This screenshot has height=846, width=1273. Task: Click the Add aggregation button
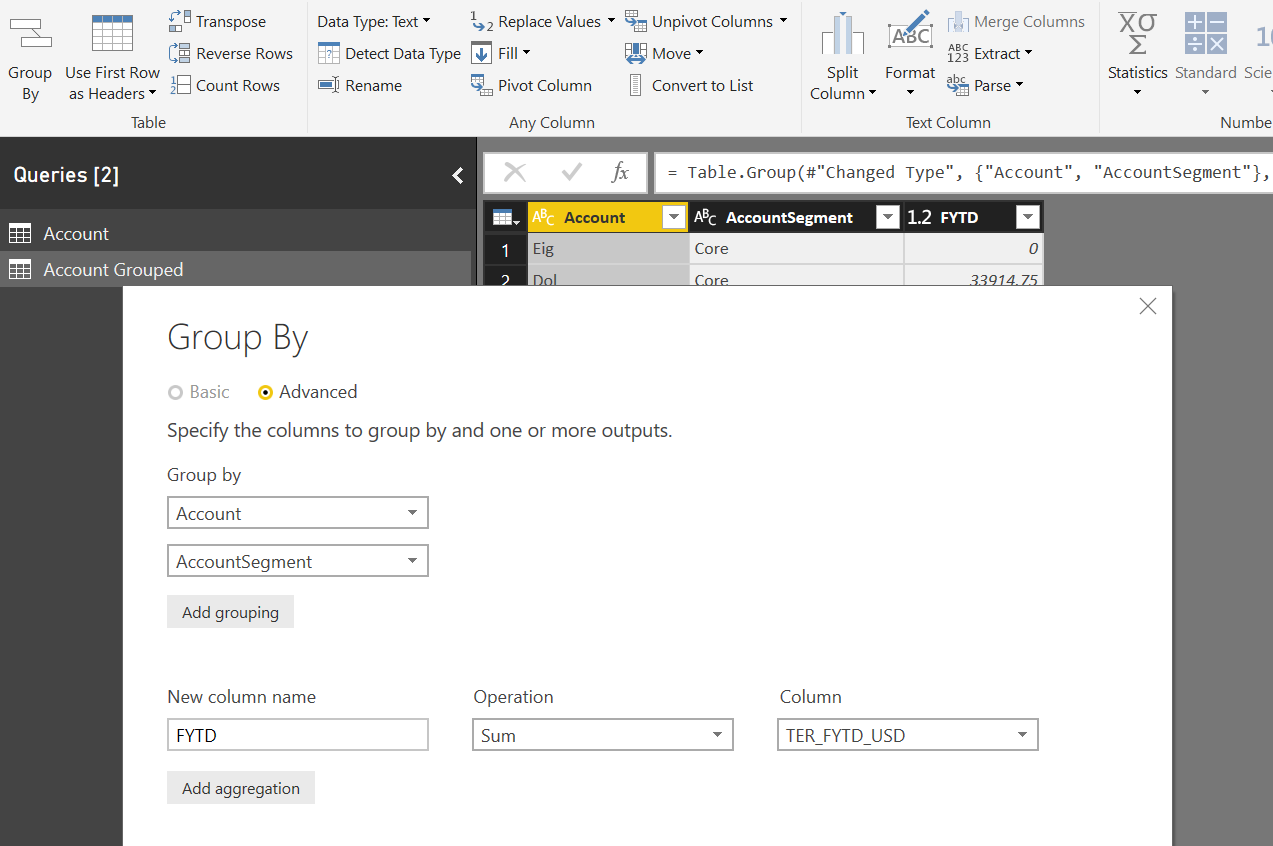coord(241,788)
